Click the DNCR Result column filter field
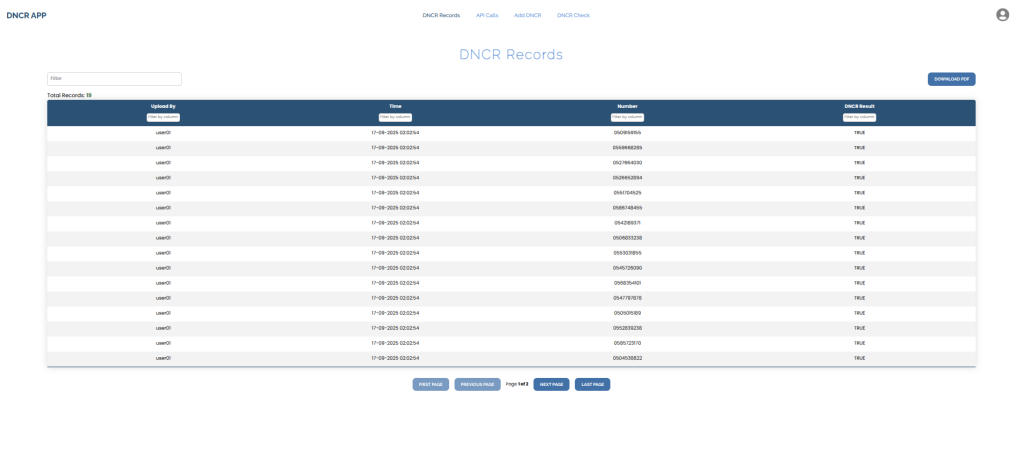The image size is (1024, 459). point(859,117)
